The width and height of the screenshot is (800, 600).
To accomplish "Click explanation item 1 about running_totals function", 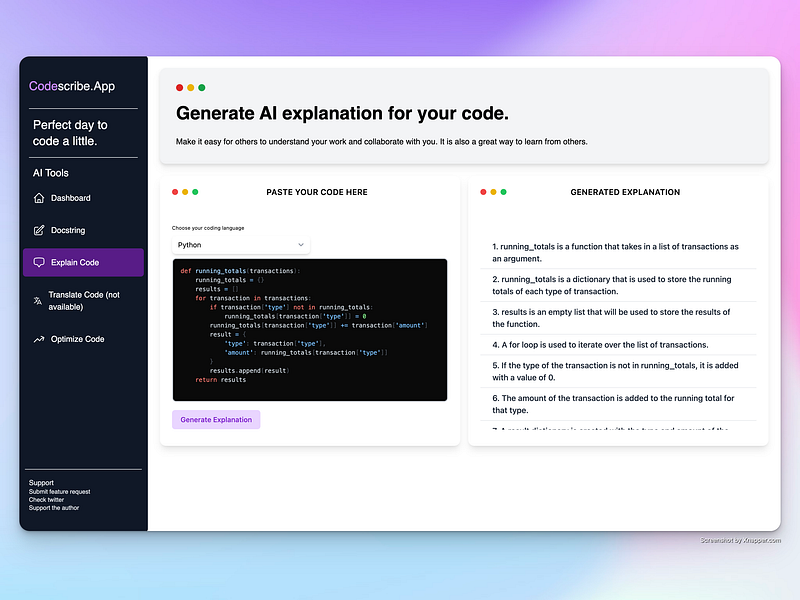I will click(x=618, y=253).
